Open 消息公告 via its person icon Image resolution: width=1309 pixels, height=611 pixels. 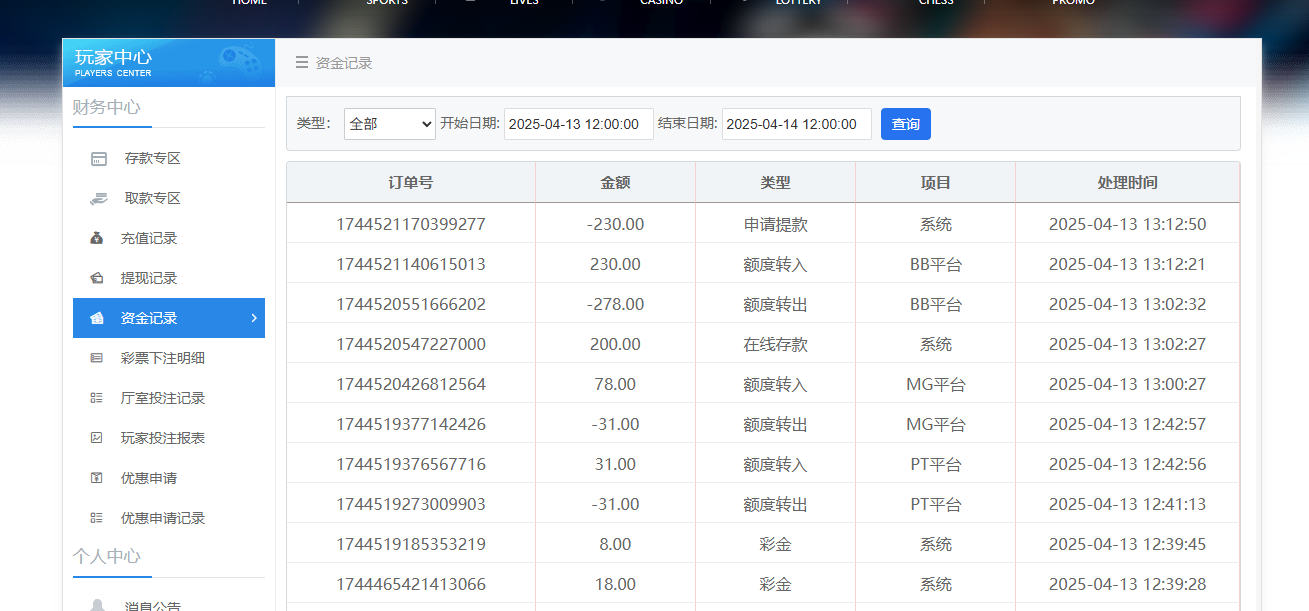[97, 603]
